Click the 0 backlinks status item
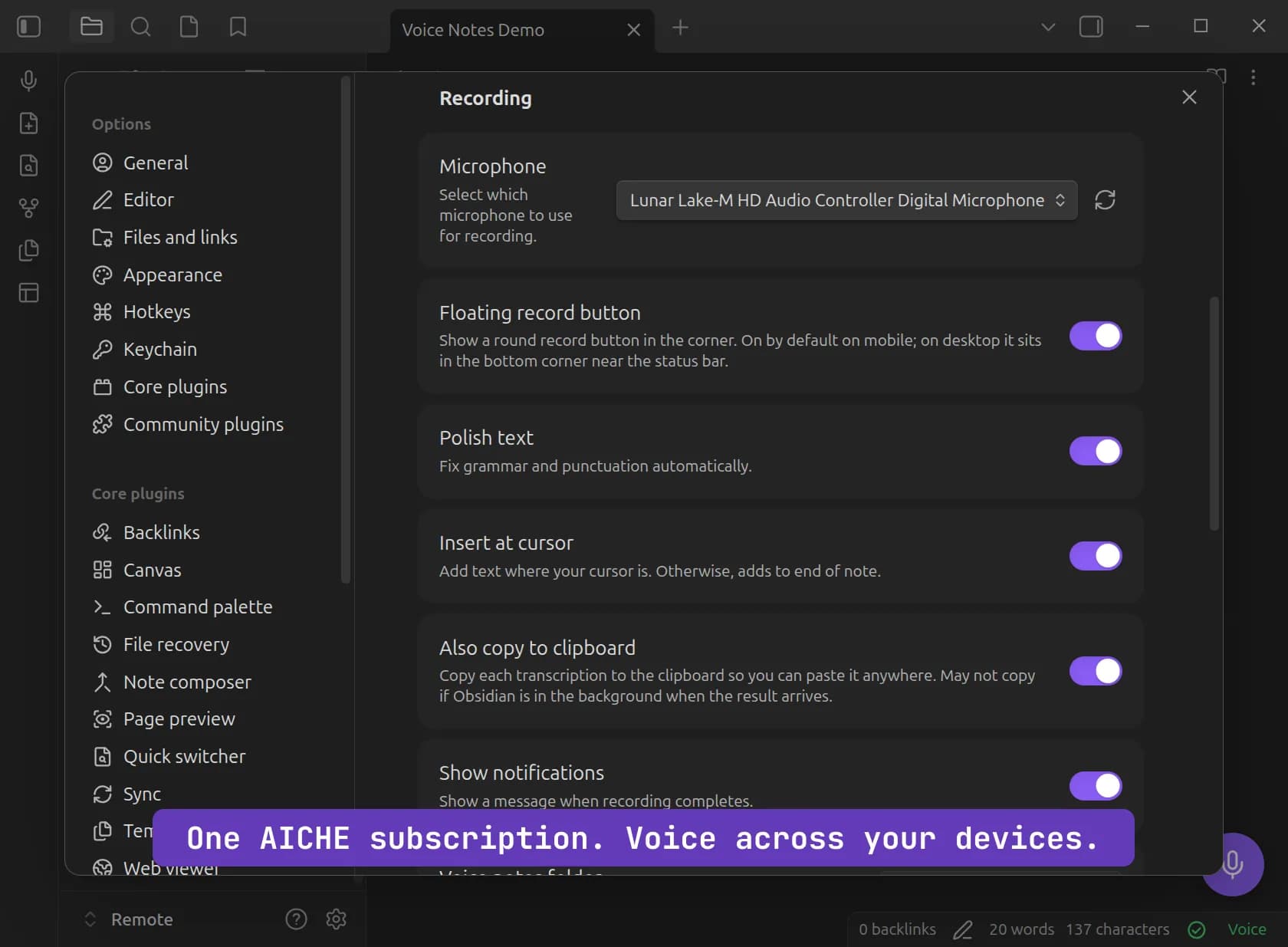Viewport: 1288px width, 947px height. [x=897, y=929]
